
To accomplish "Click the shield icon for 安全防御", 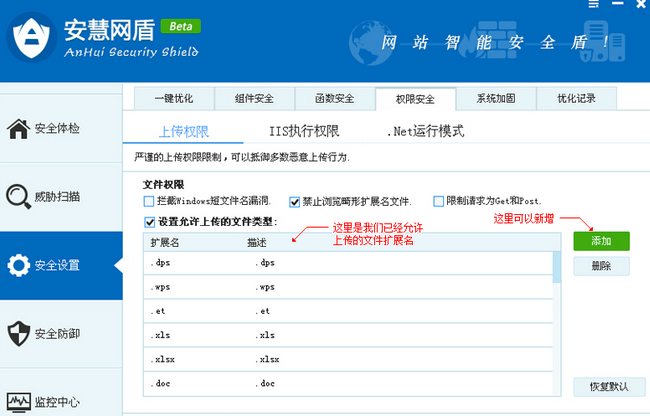I will 19,334.
